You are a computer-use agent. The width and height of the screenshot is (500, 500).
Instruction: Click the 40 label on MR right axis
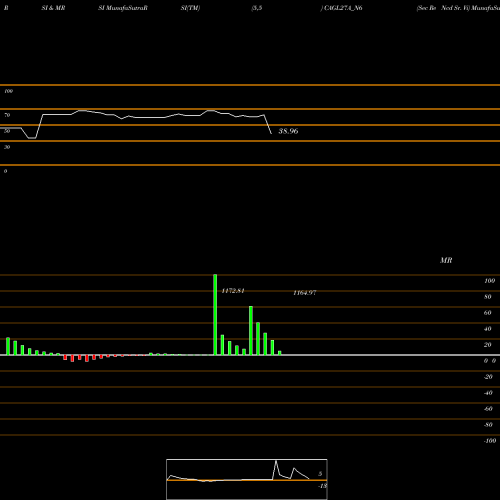point(488,329)
